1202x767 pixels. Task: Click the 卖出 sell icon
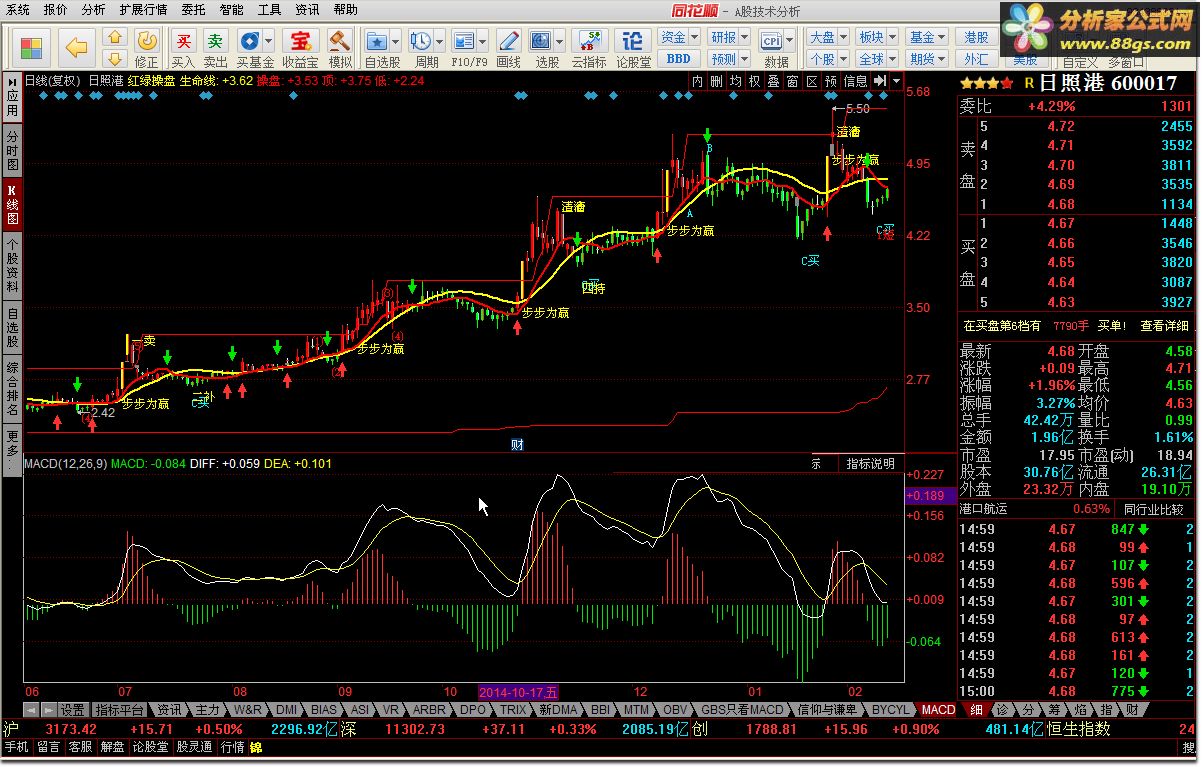point(215,47)
